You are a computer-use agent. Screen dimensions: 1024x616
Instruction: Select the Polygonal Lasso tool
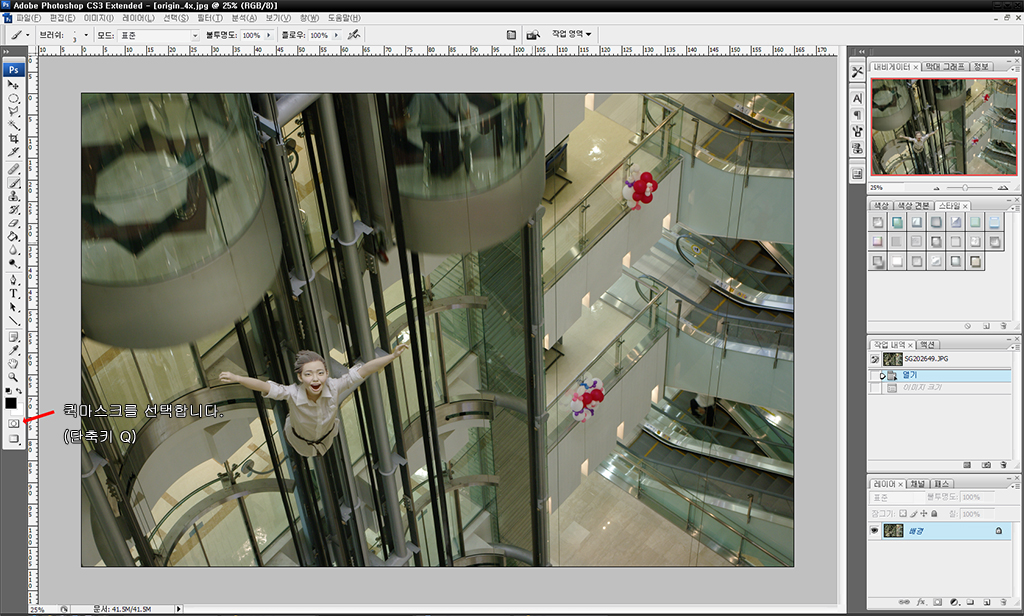tap(13, 112)
